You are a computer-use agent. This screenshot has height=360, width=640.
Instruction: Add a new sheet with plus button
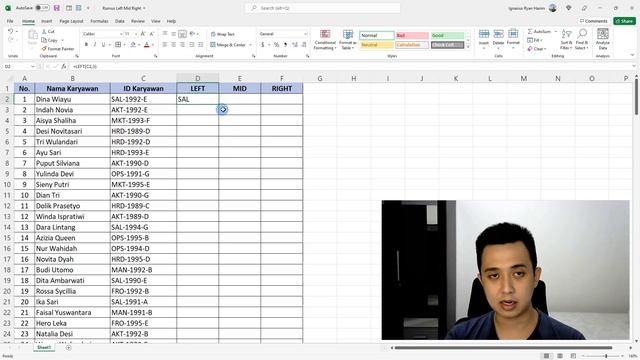point(68,348)
